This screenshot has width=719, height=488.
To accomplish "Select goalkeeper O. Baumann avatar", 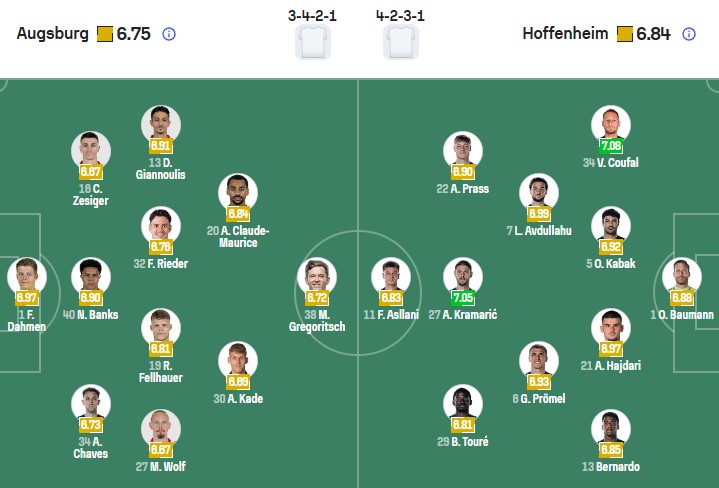I will pos(681,275).
